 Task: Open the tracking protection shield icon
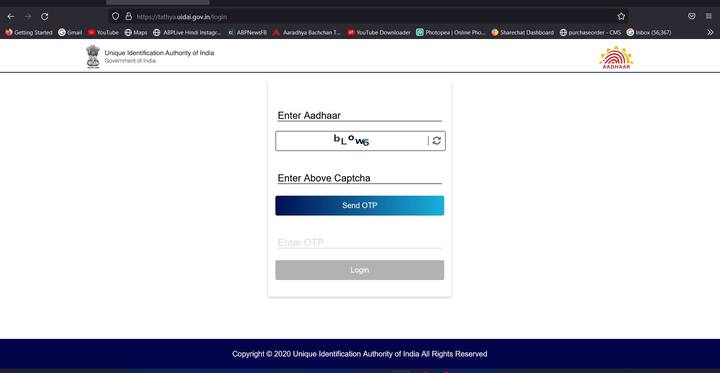pyautogui.click(x=115, y=17)
